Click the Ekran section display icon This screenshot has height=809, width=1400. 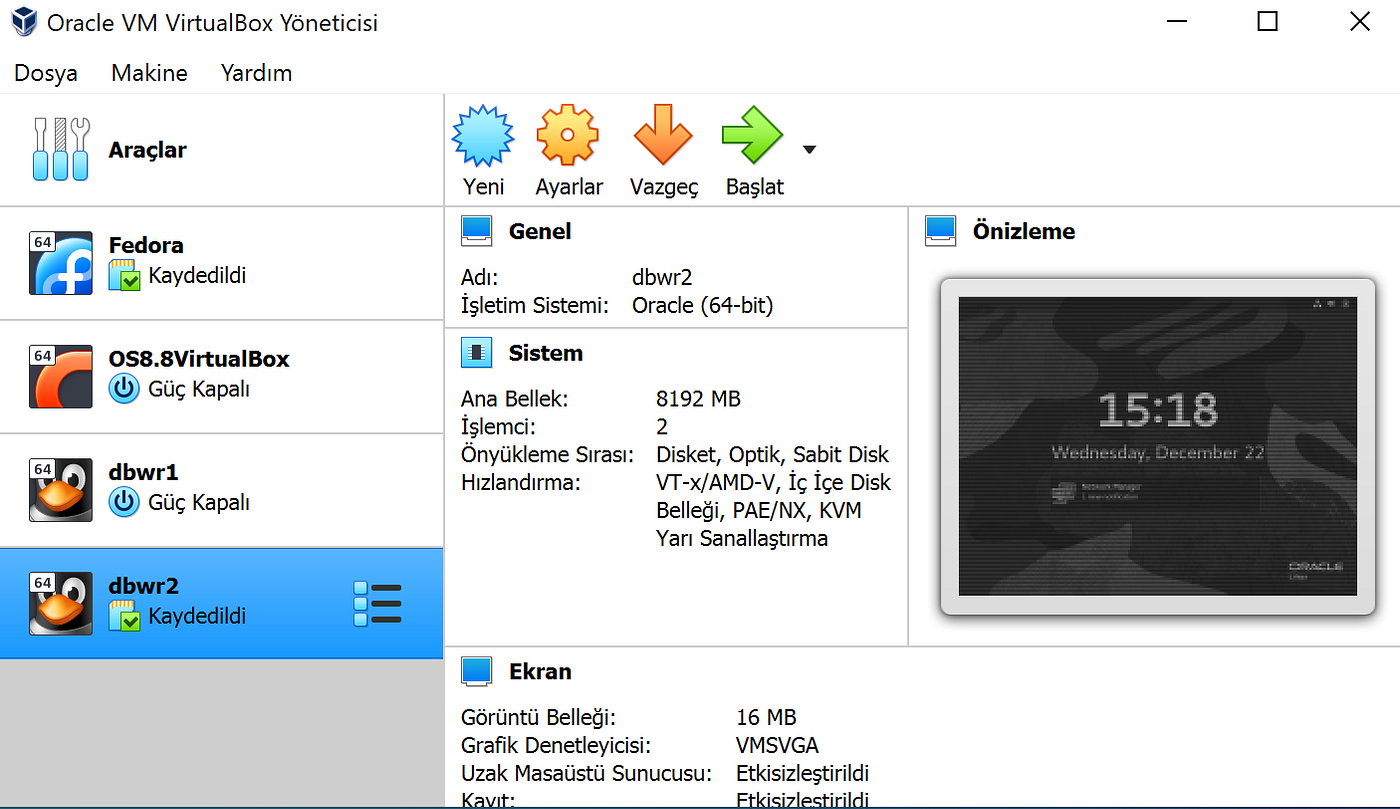[x=477, y=671]
